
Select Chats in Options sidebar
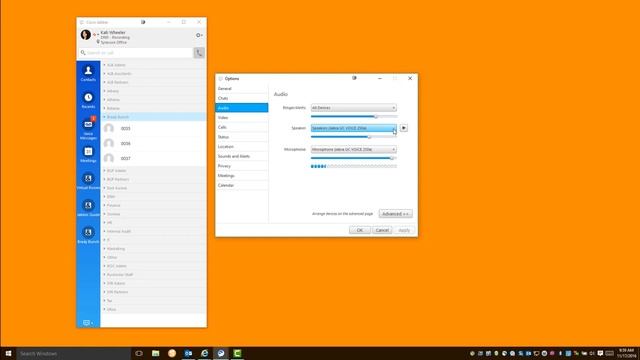242,98
